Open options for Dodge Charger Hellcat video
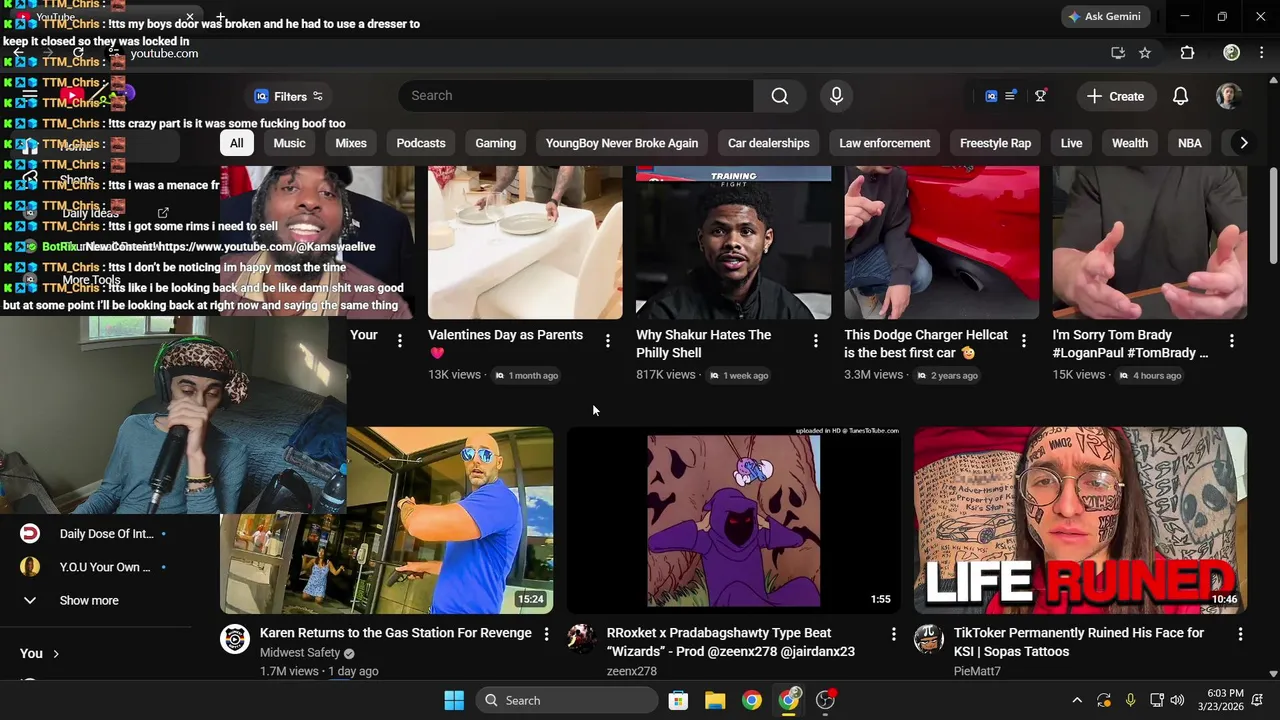This screenshot has width=1280, height=720. (1023, 341)
